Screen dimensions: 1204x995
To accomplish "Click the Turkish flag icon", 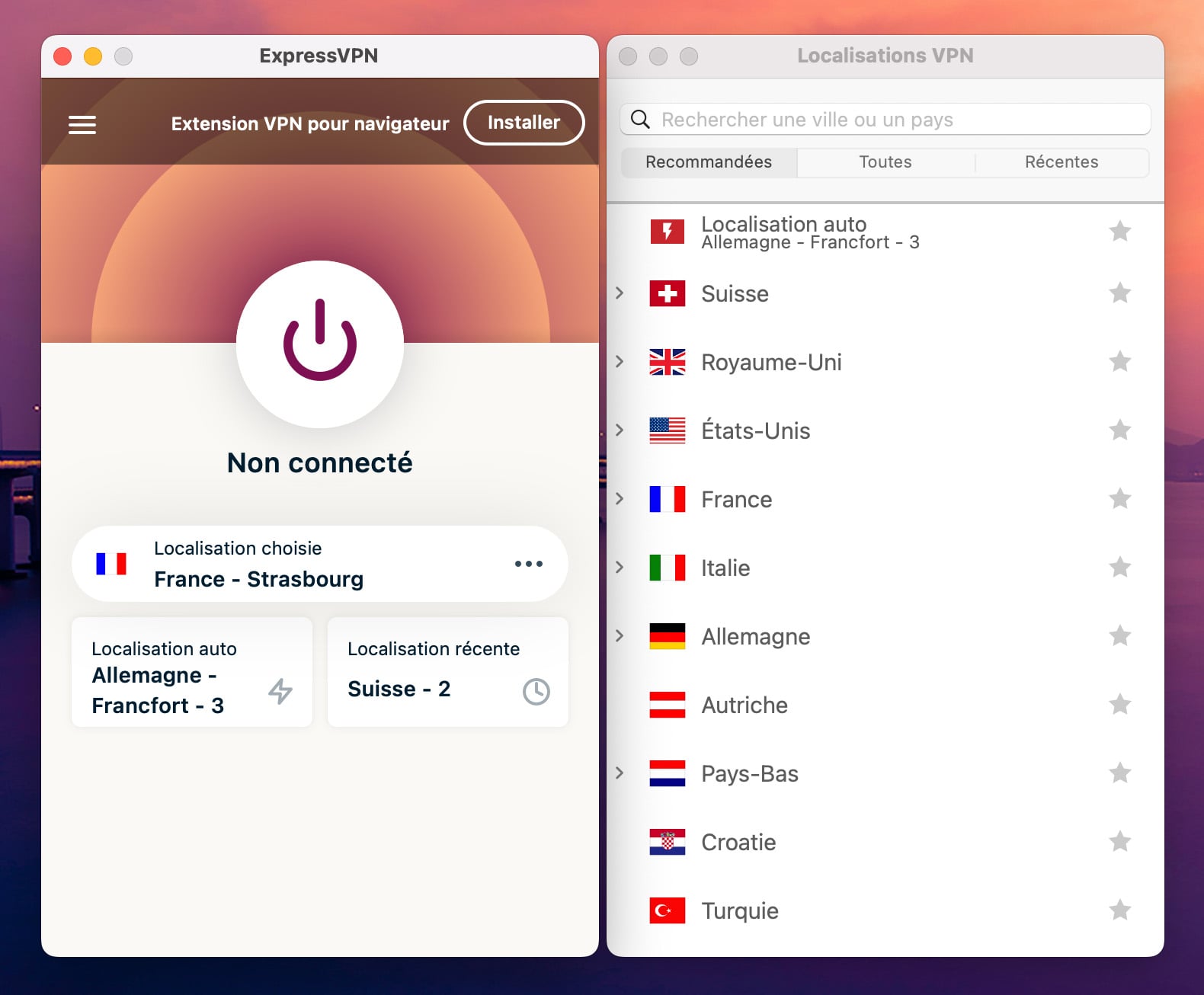I will coord(668,910).
